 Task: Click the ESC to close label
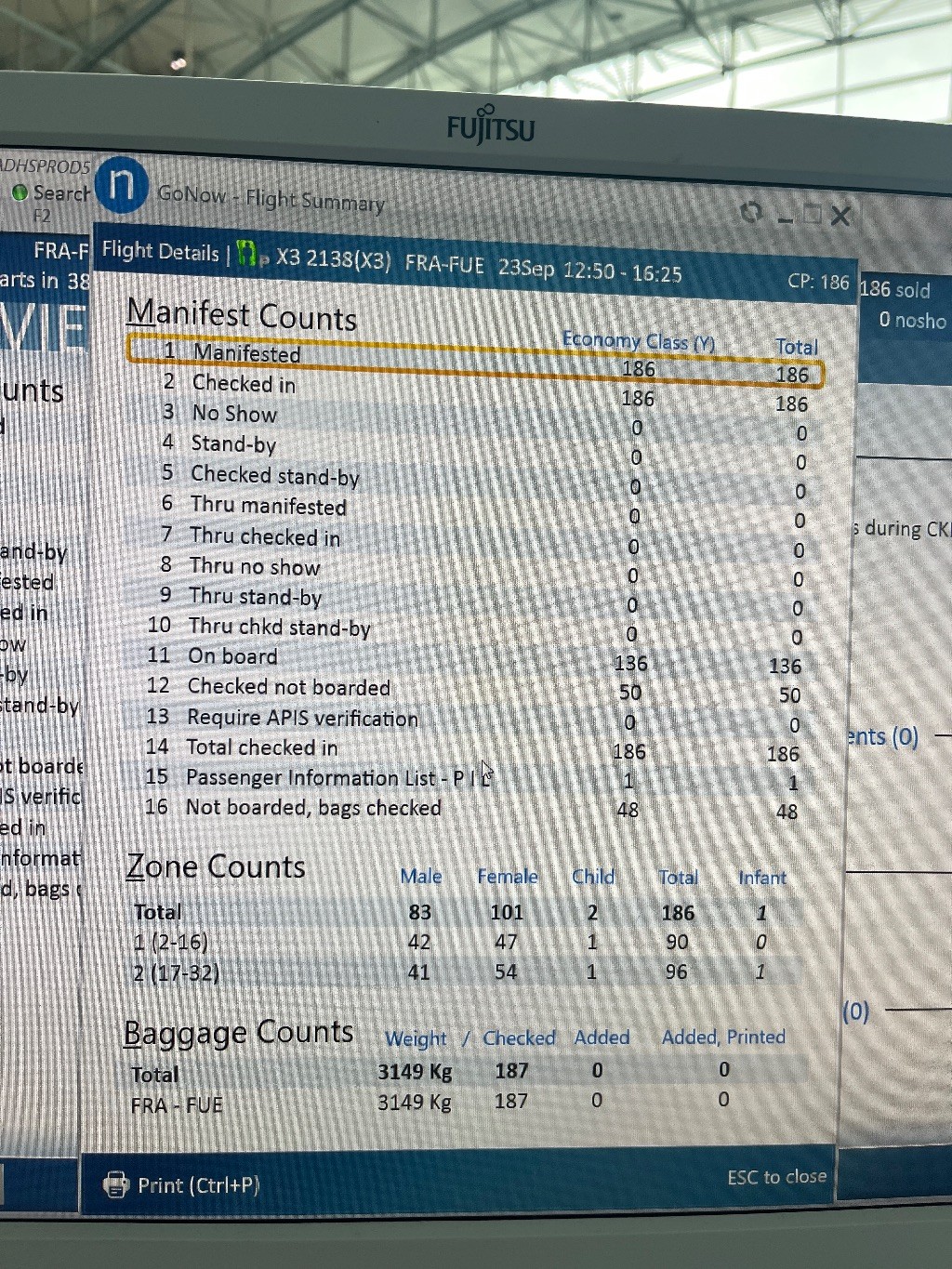[776, 1177]
